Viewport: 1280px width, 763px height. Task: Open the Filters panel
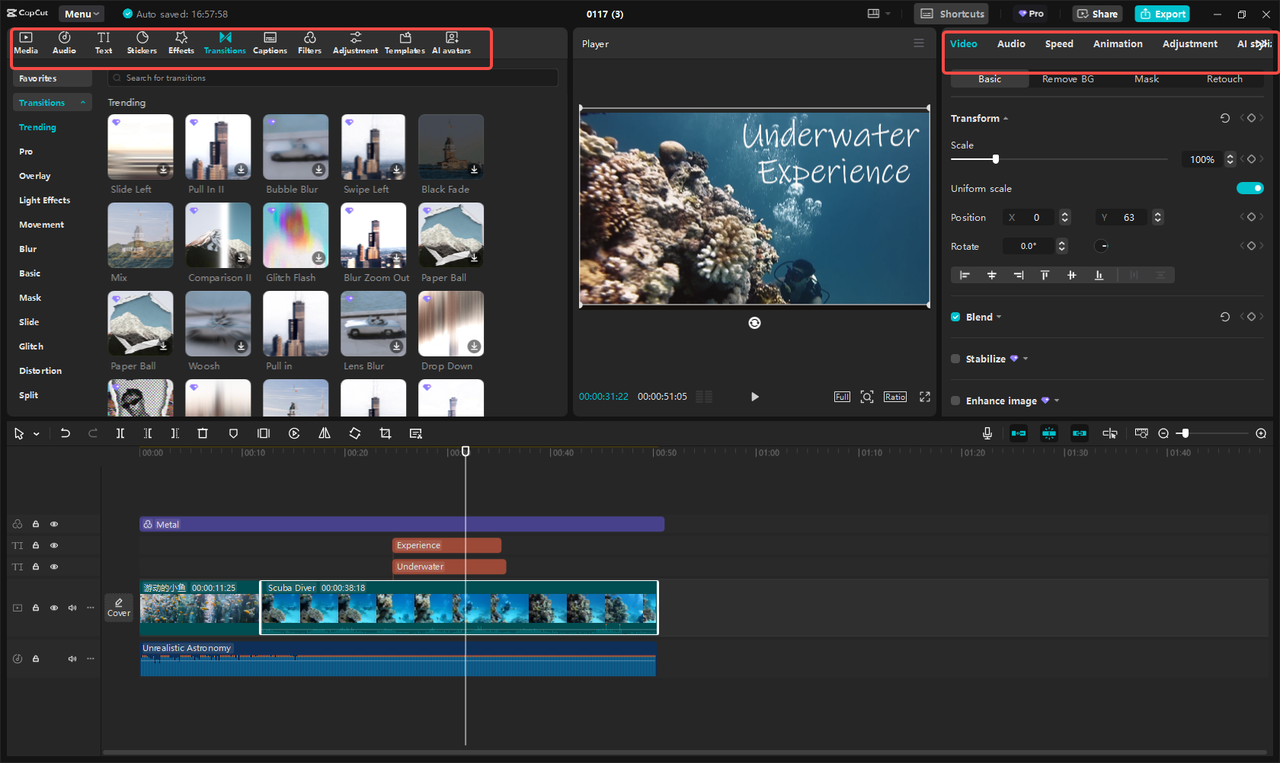coord(309,42)
